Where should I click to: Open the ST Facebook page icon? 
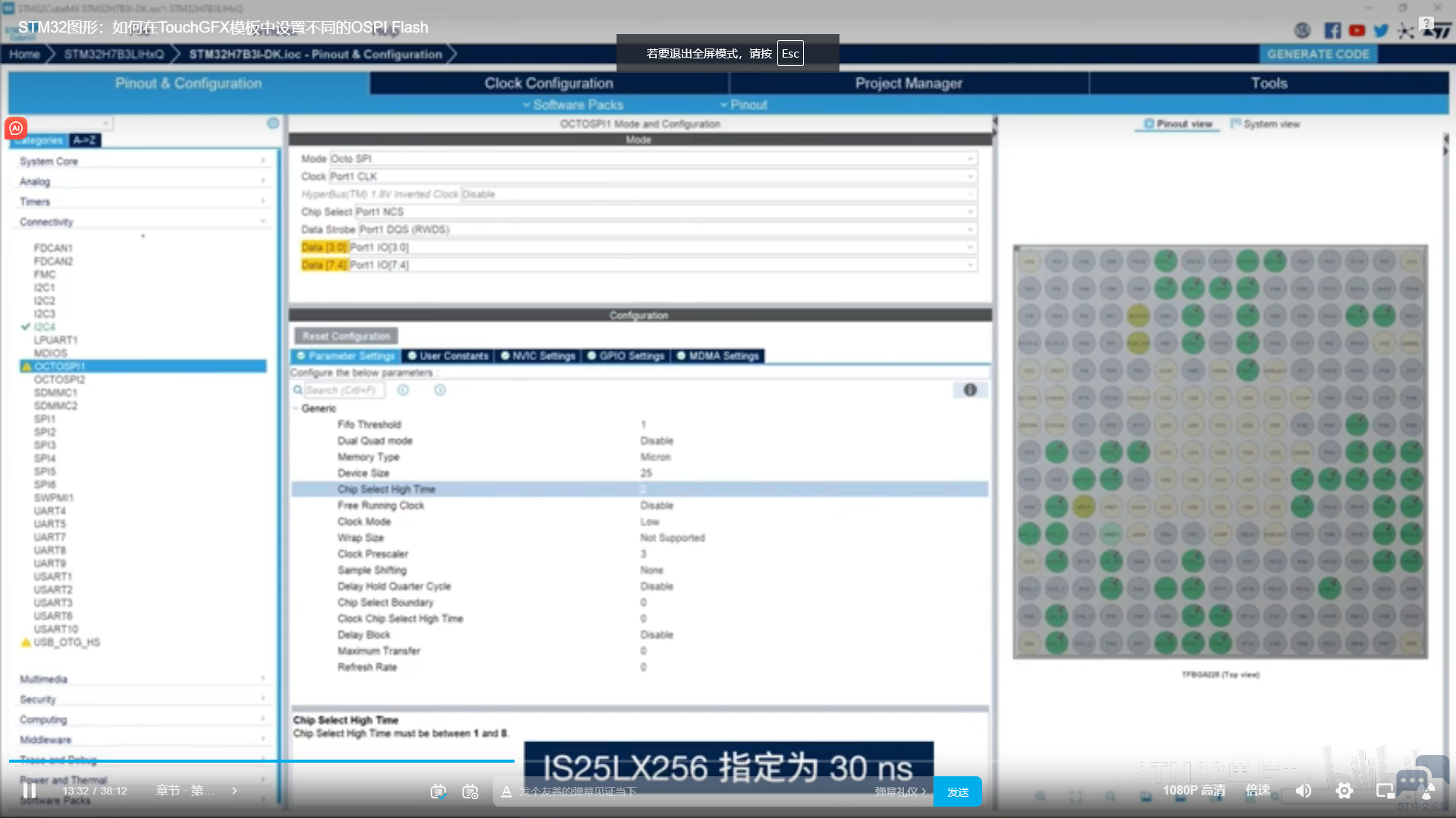click(1332, 30)
